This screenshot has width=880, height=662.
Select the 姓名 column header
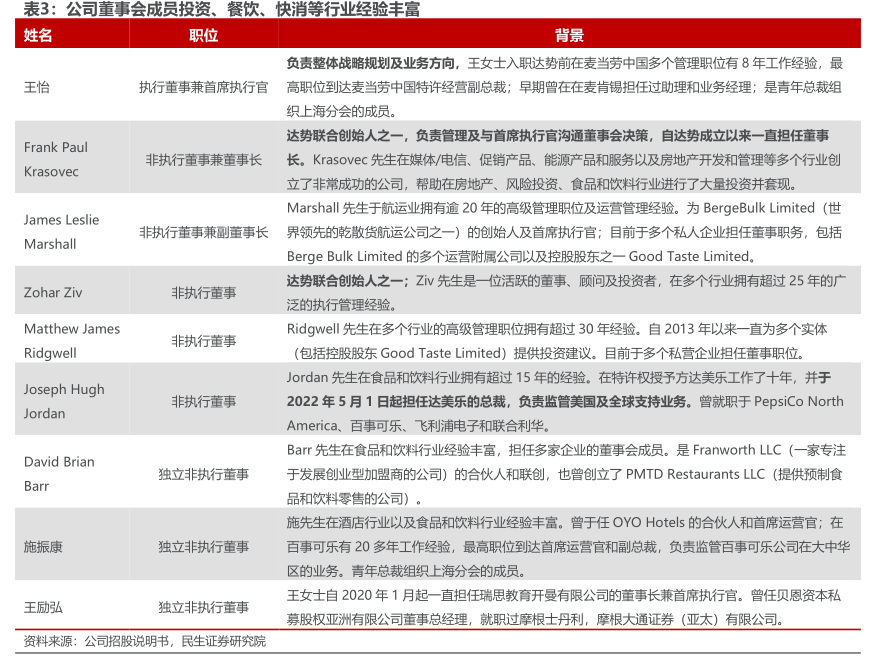38,35
